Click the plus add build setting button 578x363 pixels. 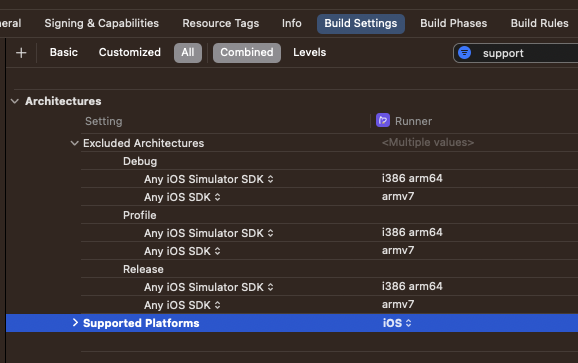(x=21, y=53)
